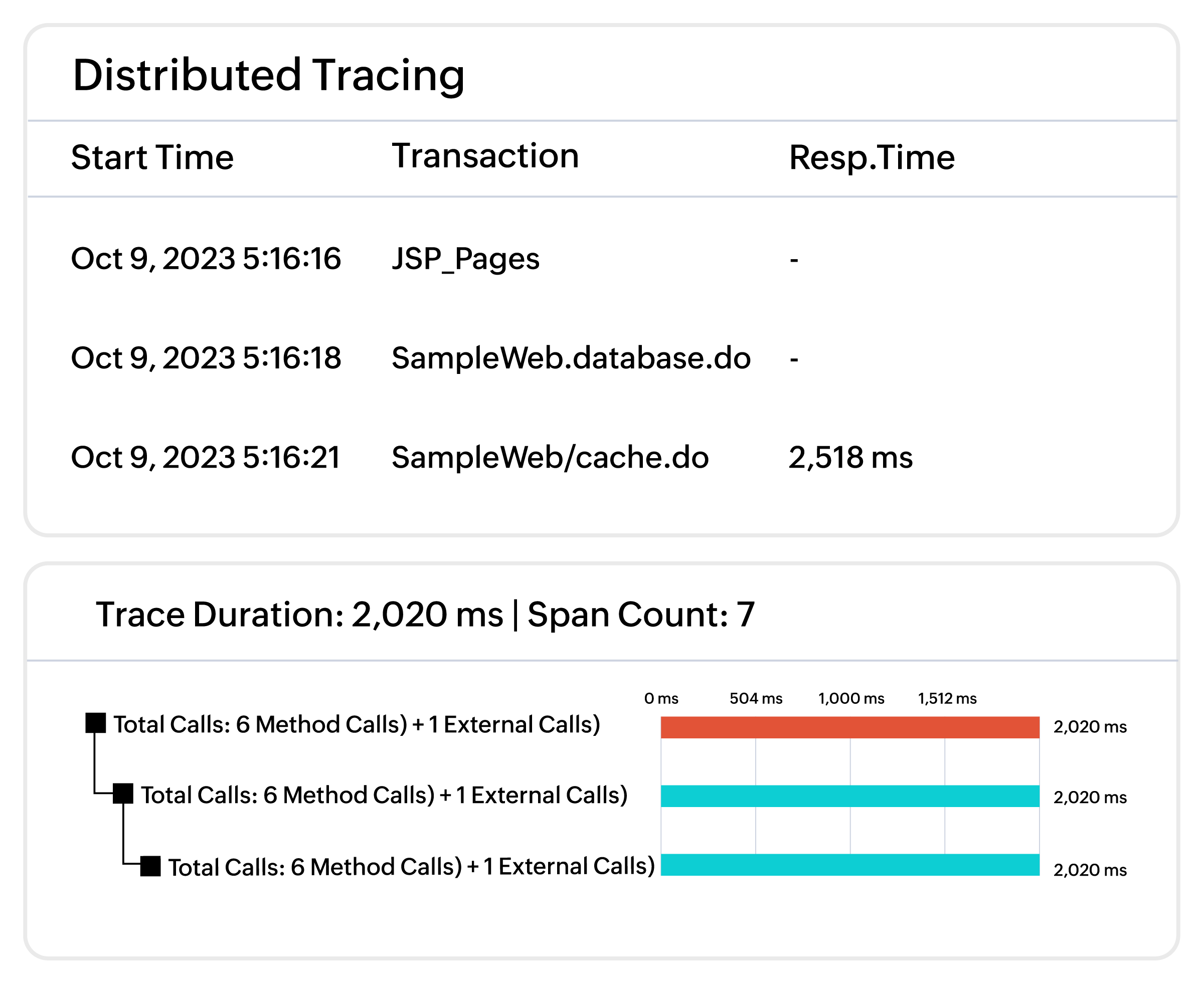Image resolution: width=1204 pixels, height=983 pixels.
Task: Click the red 2,020 ms span bar
Action: click(x=849, y=727)
